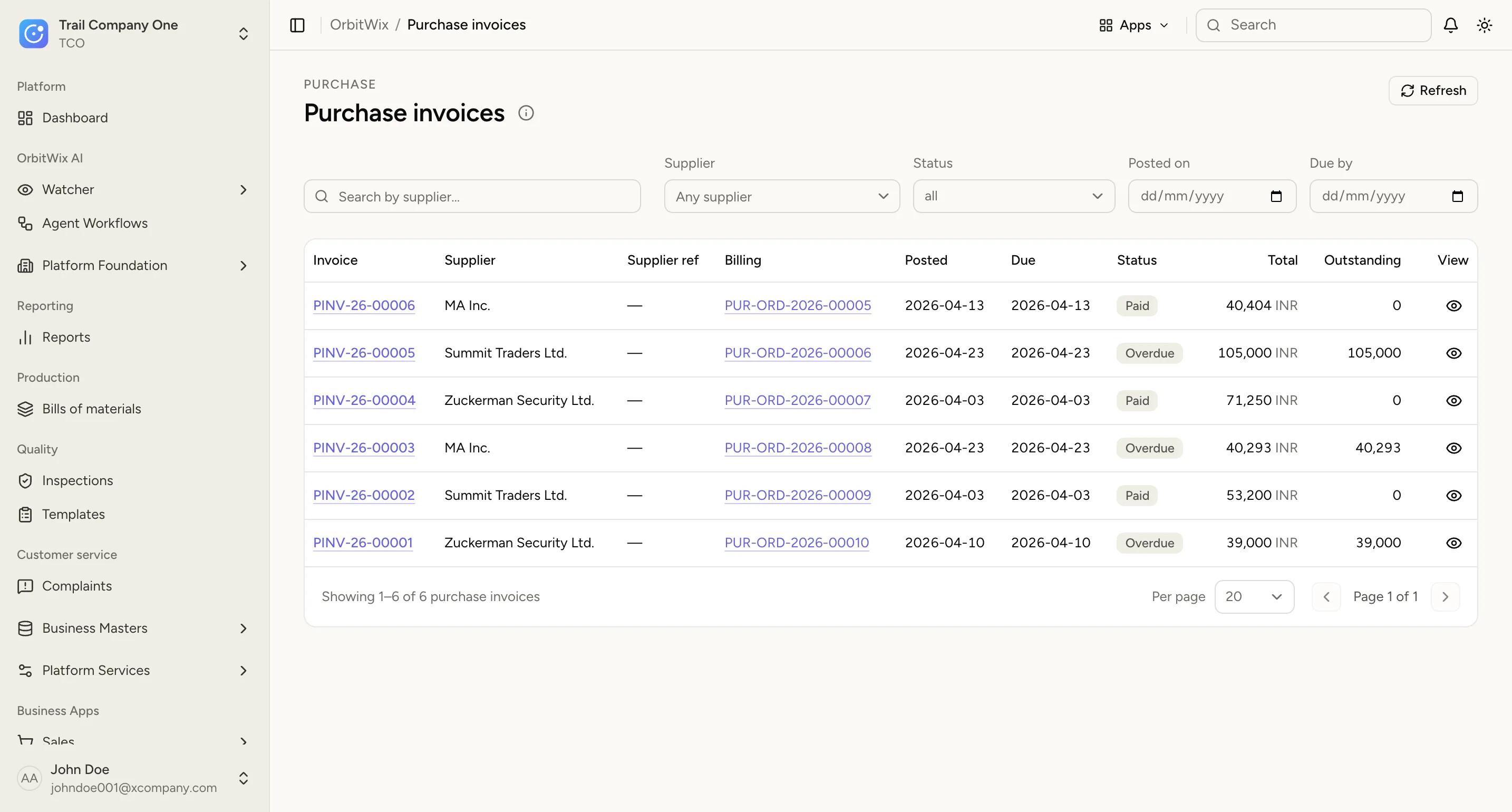
Task: Open the Status filter dropdown
Action: click(1014, 196)
